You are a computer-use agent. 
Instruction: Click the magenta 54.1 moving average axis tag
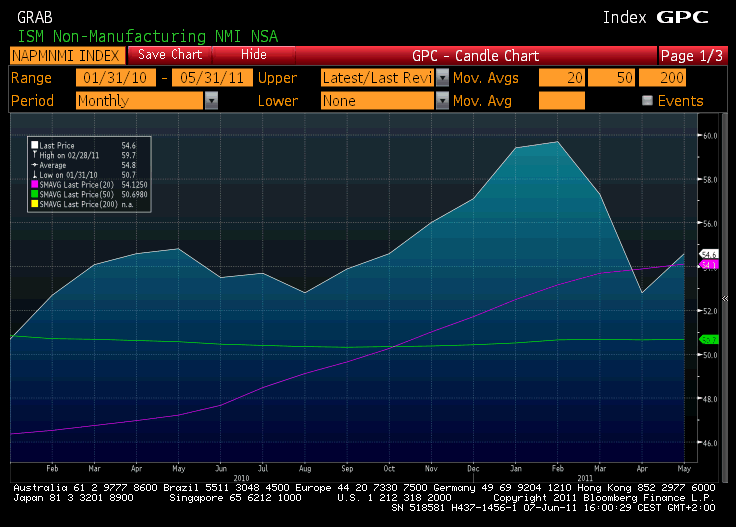(x=710, y=265)
